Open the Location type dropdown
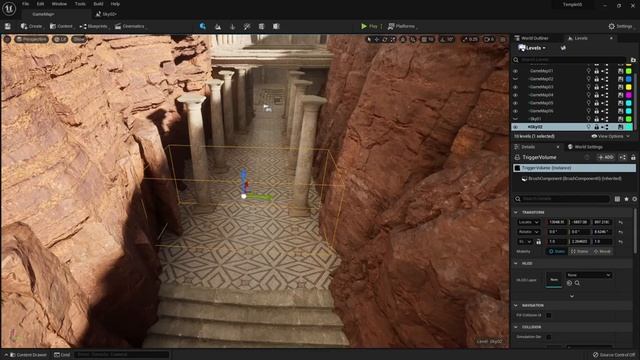The image size is (640, 360). pyautogui.click(x=529, y=222)
